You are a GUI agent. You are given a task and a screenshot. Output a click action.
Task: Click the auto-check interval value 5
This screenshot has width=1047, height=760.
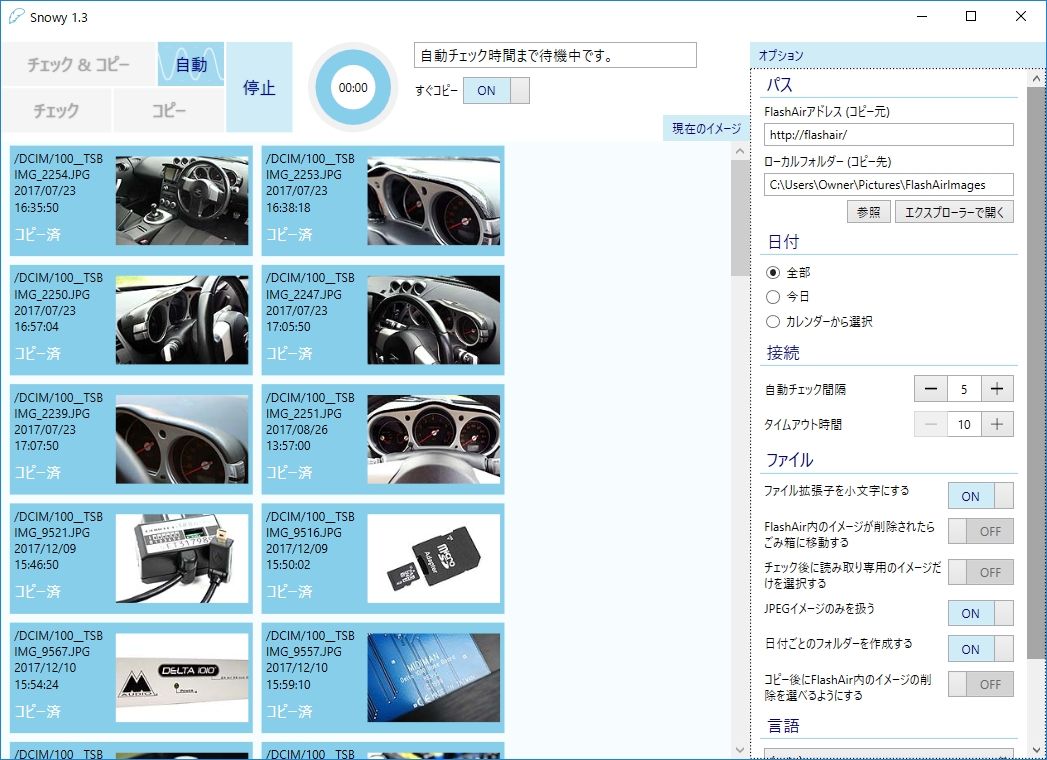(964, 389)
